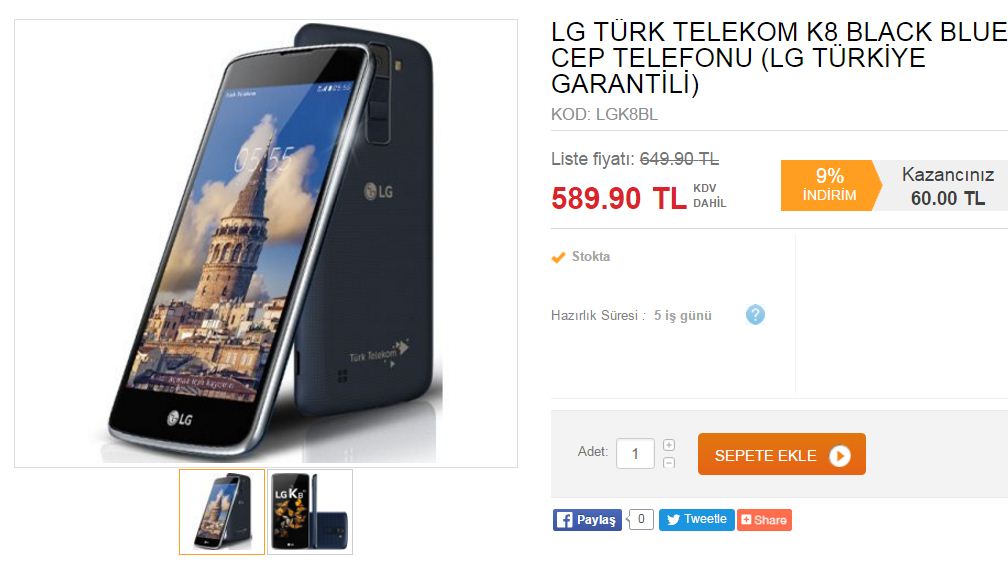The height and width of the screenshot is (564, 1008).
Task: Share on Facebook with Paylaş button
Action: coord(587,520)
